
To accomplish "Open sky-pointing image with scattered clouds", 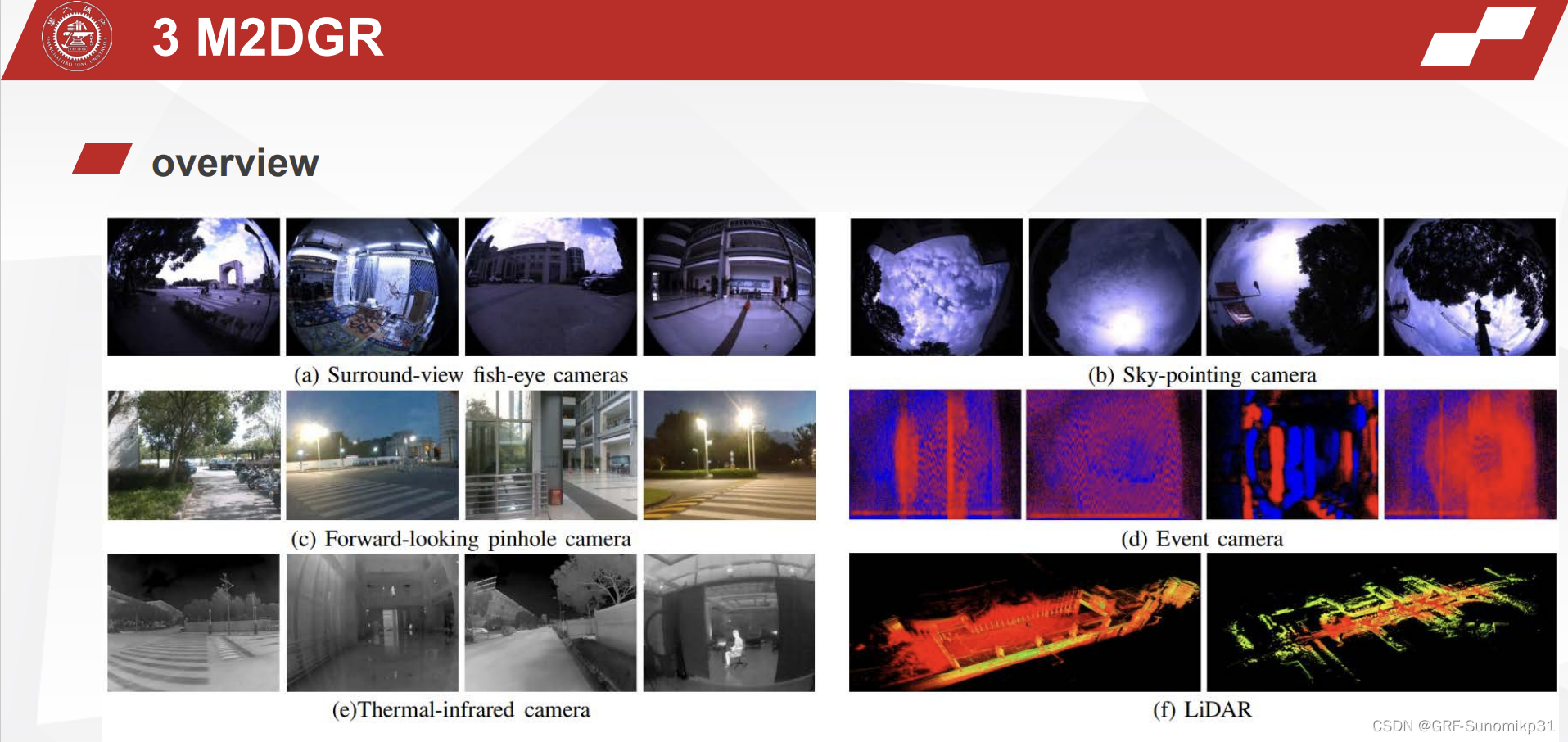I will (x=936, y=287).
